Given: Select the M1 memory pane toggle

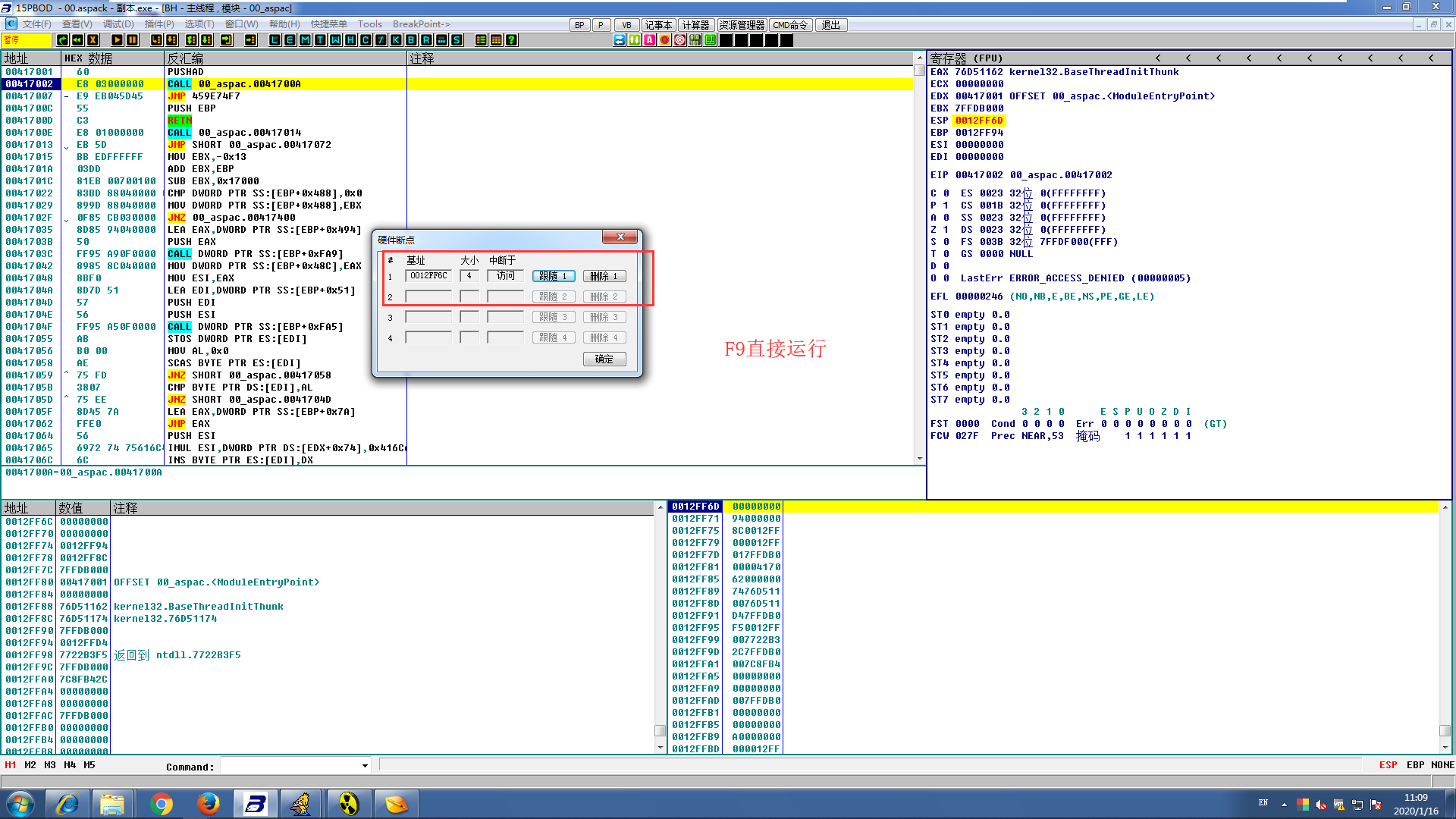Looking at the screenshot, I should 10,765.
